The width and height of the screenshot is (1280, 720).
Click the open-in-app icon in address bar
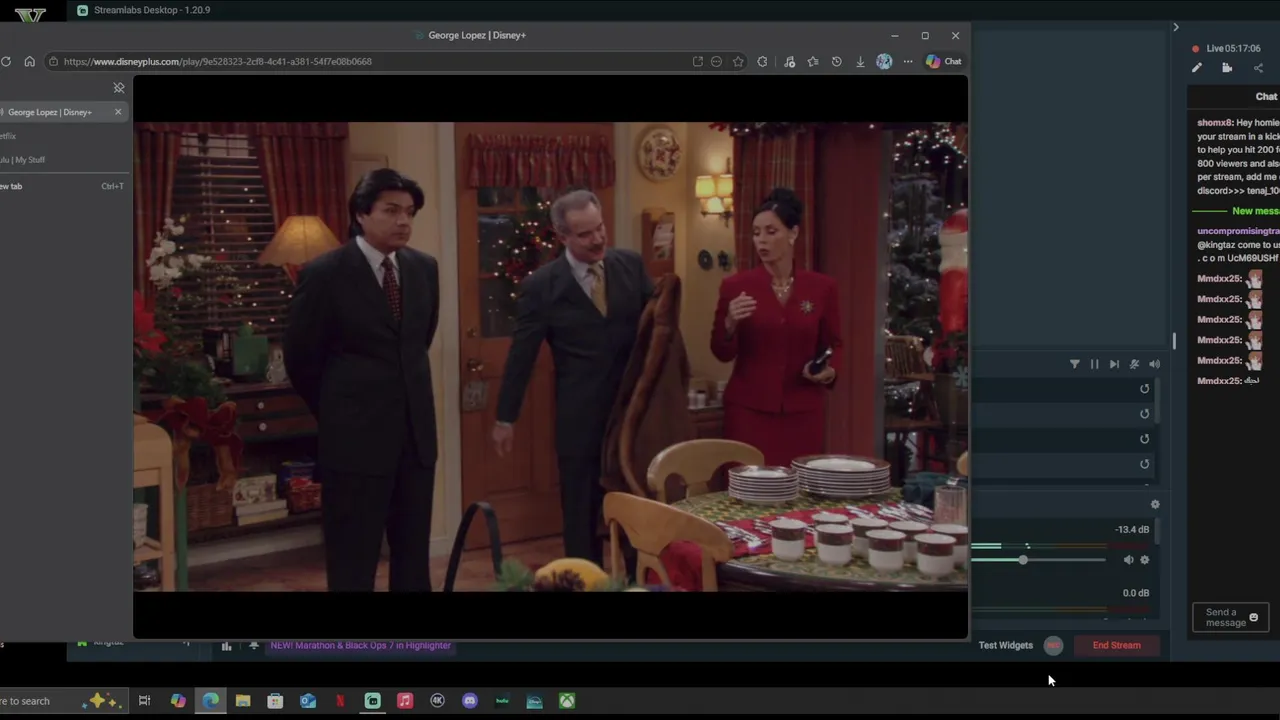coord(698,61)
